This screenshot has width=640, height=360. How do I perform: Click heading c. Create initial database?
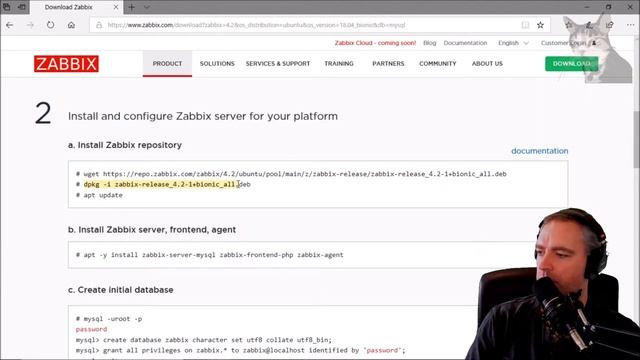coord(121,290)
